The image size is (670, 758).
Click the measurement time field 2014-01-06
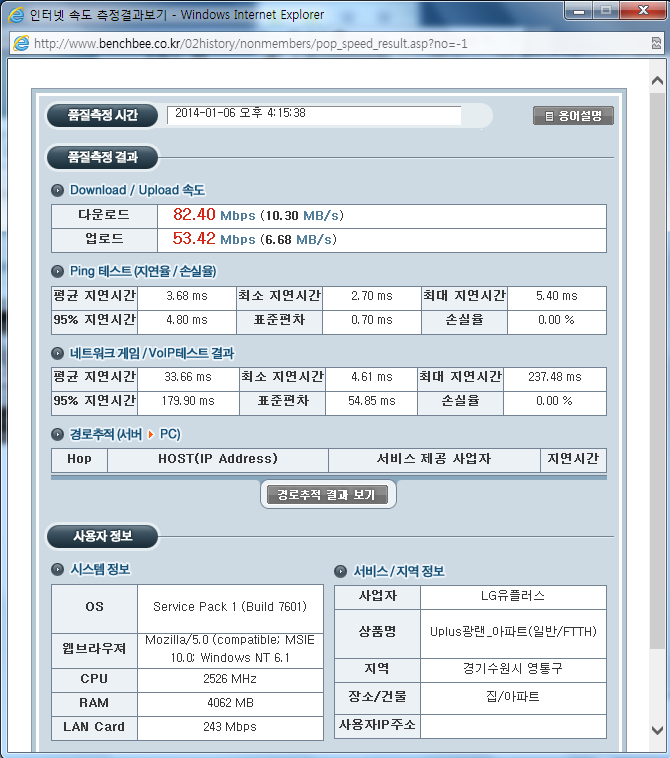[314, 115]
